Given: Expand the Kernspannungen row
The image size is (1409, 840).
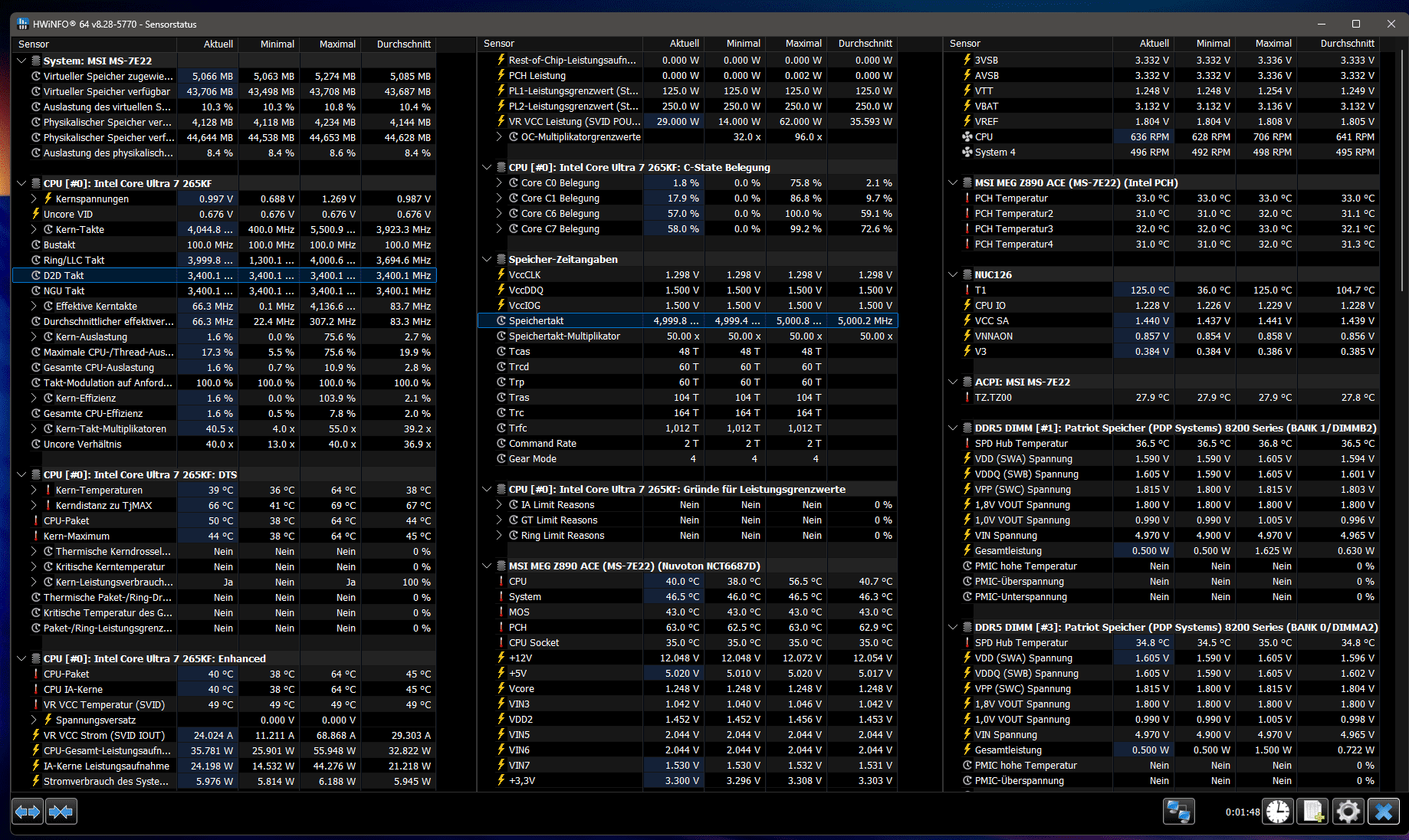Looking at the screenshot, I should point(34,199).
